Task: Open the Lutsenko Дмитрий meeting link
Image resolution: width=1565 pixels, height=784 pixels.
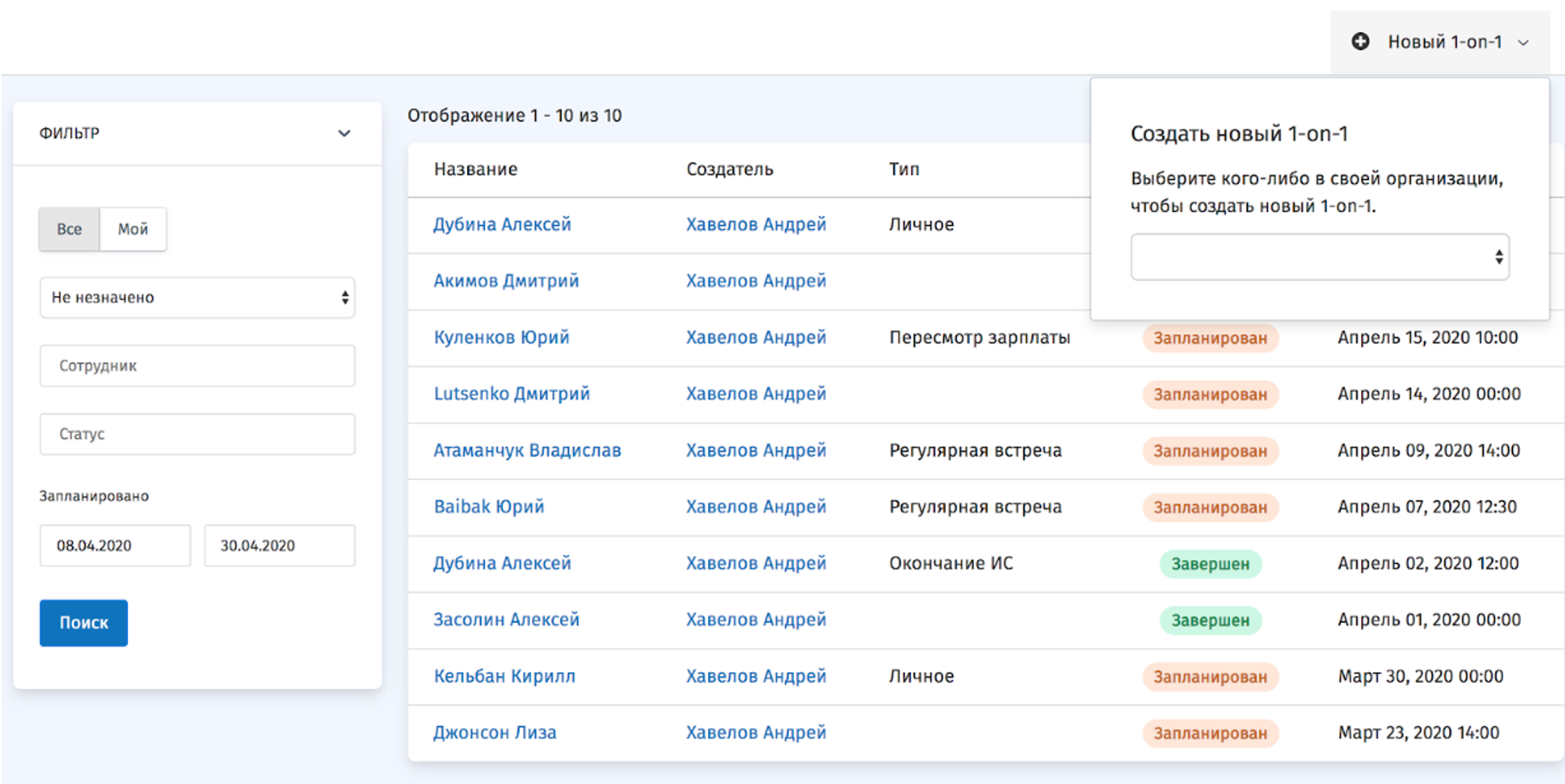Action: (512, 394)
